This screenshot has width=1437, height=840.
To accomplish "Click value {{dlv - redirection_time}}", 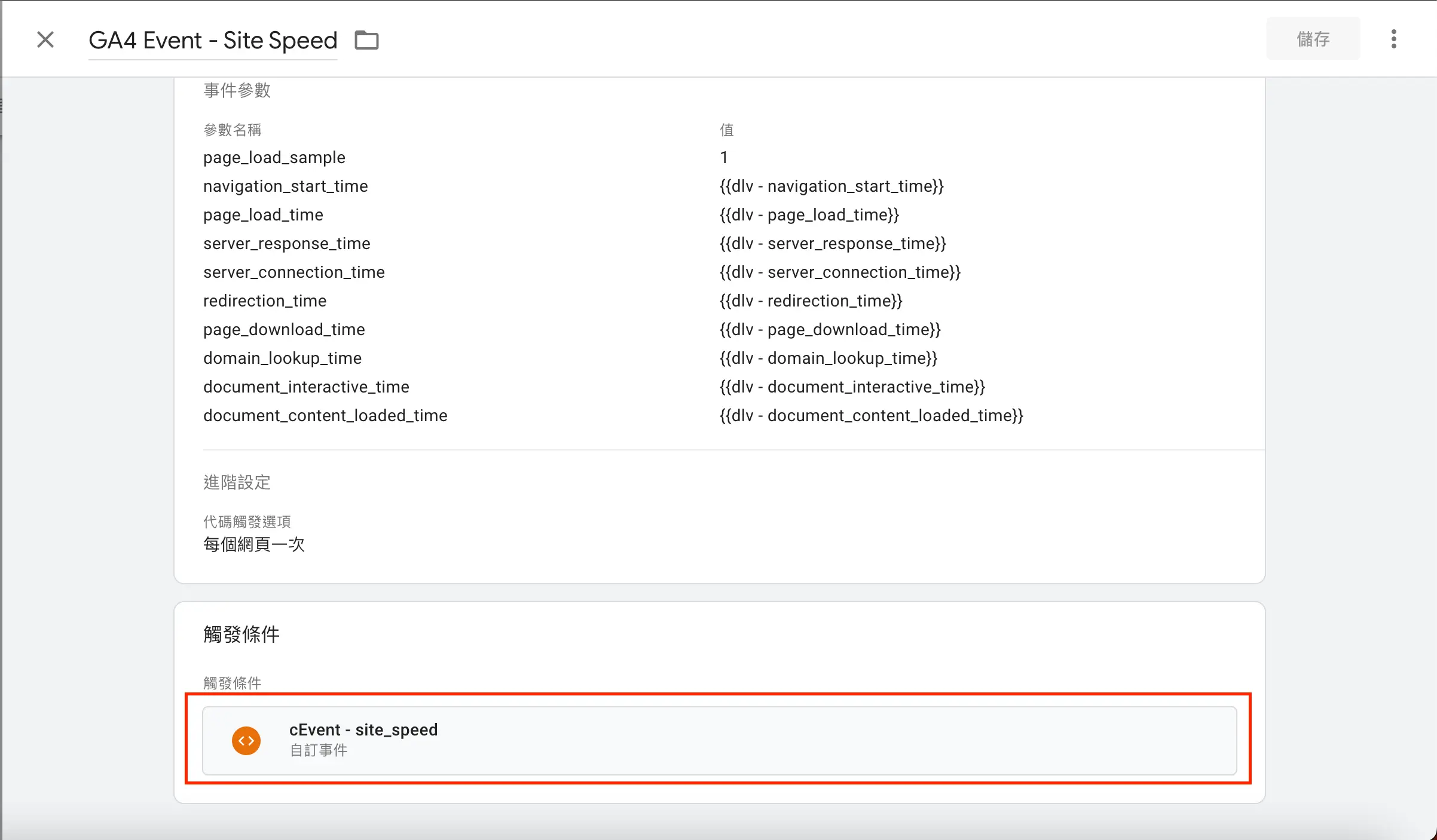I will click(811, 301).
